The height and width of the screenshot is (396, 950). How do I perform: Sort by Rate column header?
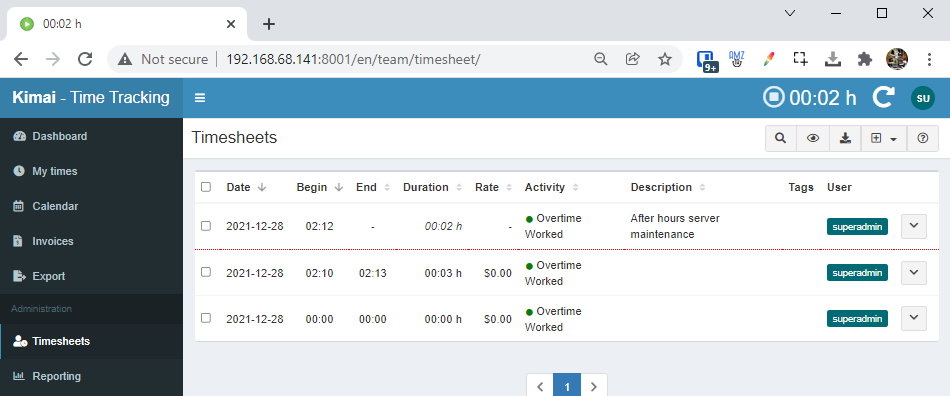(x=494, y=187)
